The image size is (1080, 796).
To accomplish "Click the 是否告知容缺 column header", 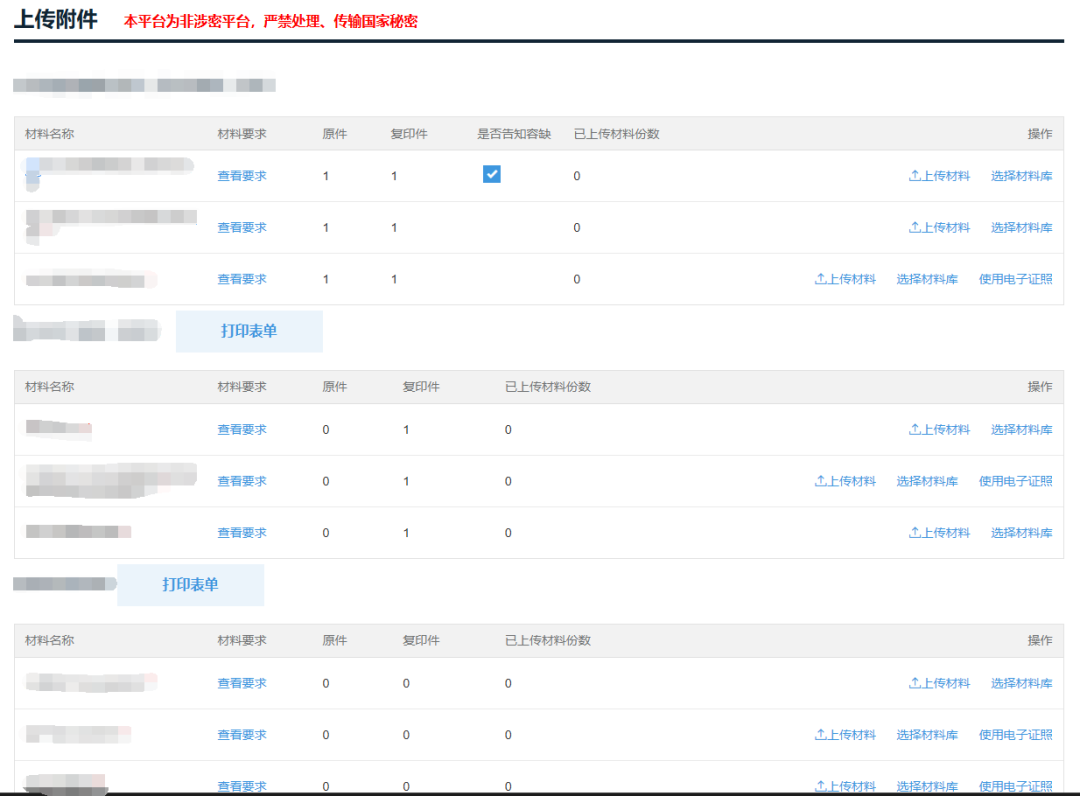I will click(x=514, y=134).
